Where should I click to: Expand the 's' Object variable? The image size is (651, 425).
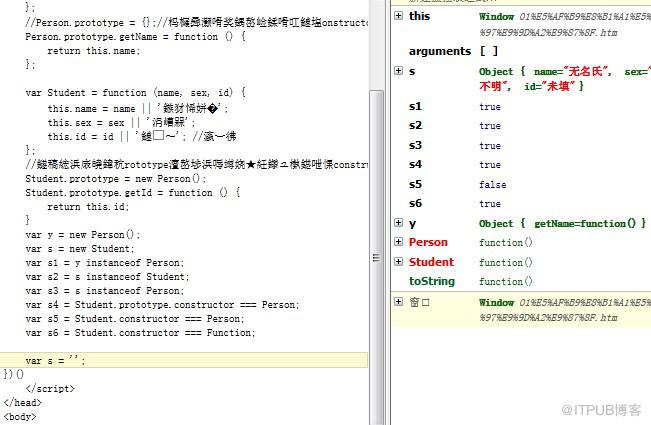point(399,71)
